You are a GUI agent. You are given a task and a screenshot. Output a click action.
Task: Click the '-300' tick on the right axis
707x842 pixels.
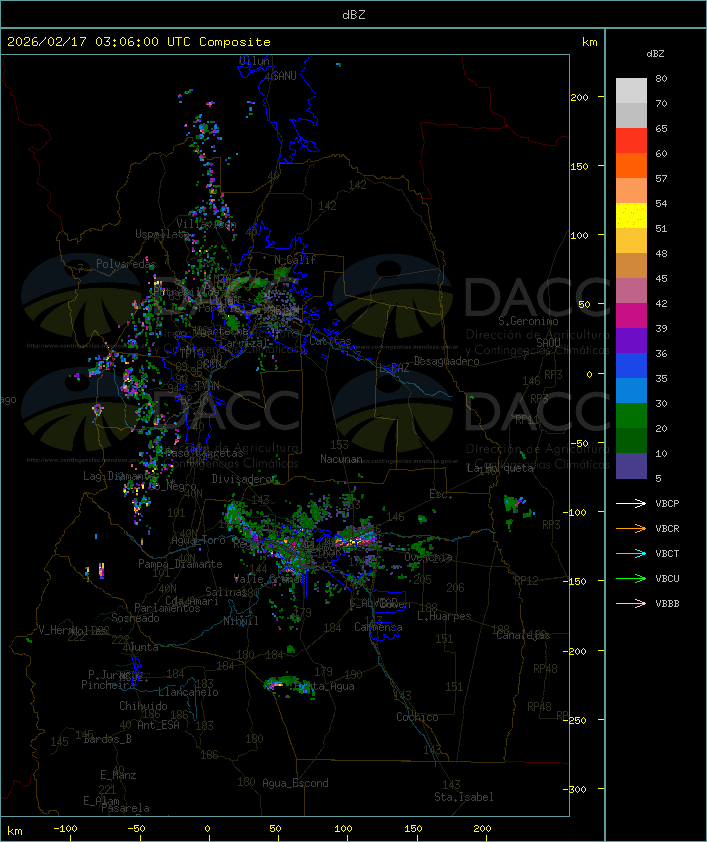coord(577,789)
